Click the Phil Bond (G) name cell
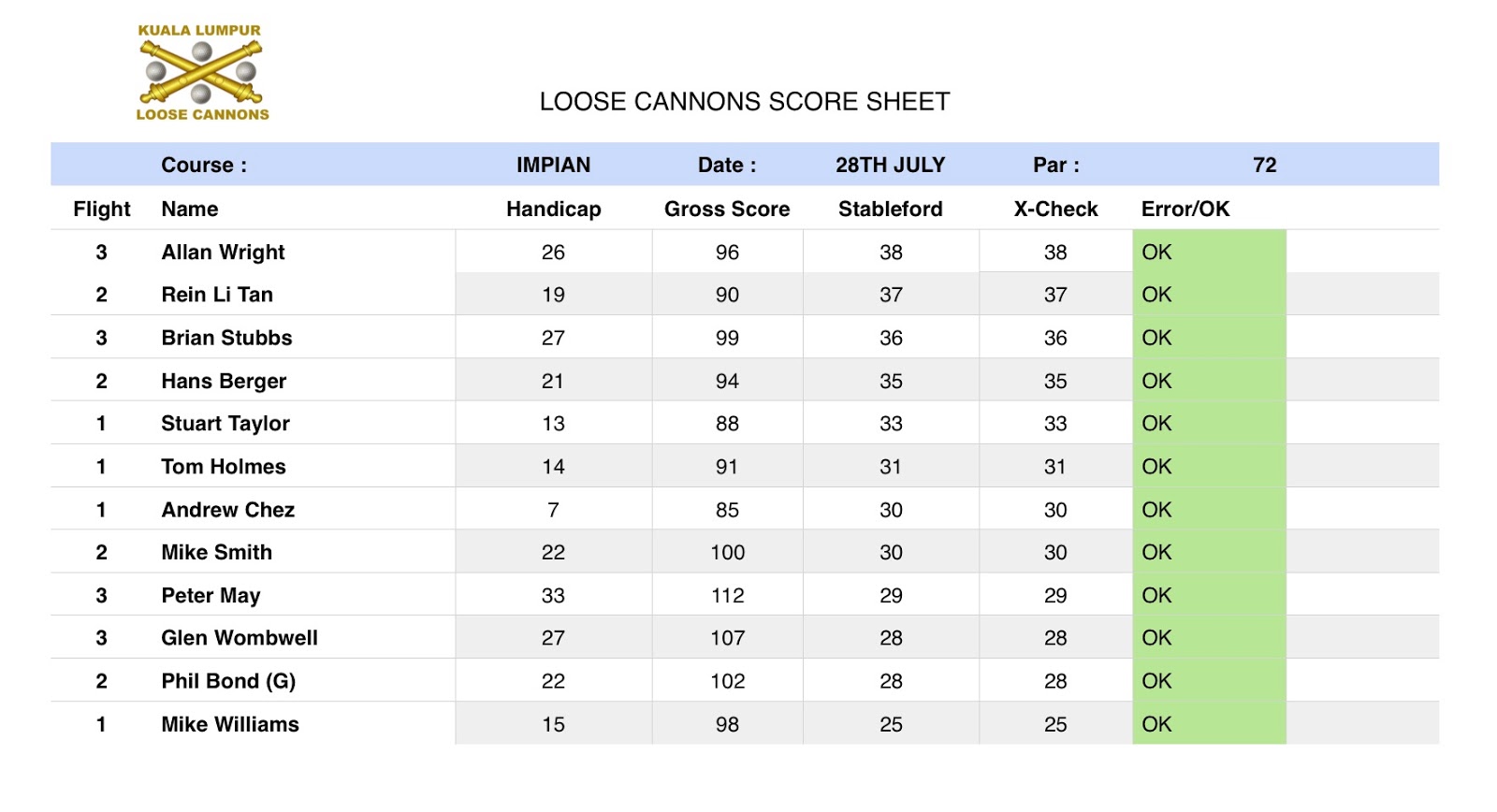 (x=228, y=681)
